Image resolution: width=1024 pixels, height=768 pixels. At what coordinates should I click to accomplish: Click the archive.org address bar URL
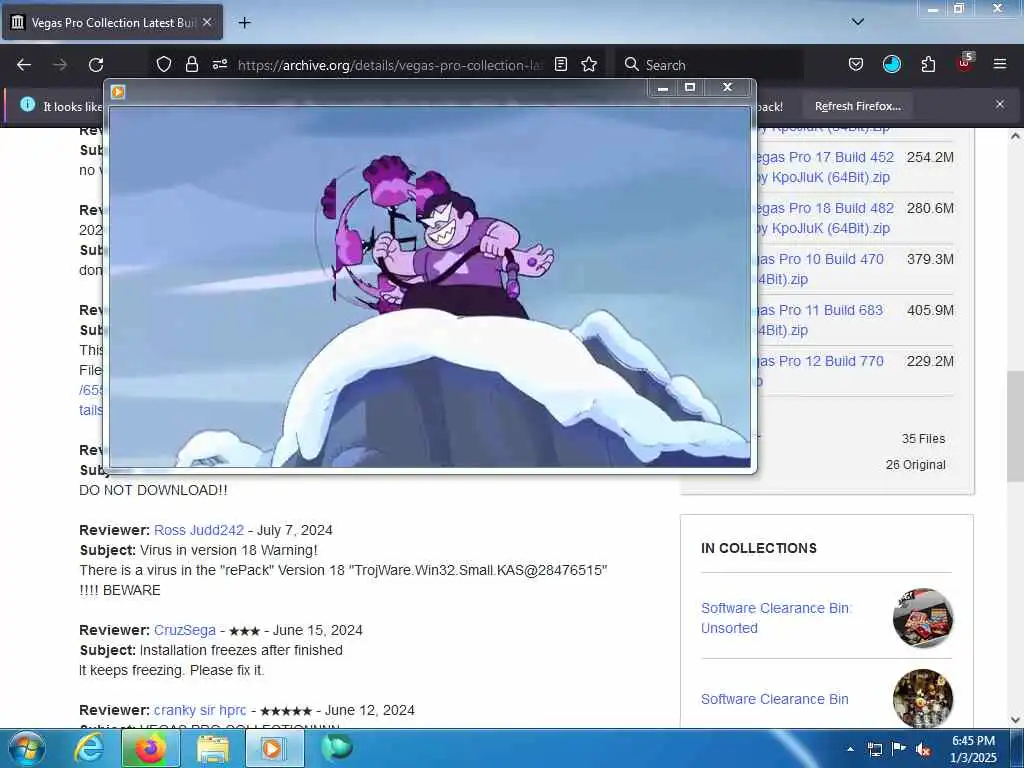click(x=390, y=65)
